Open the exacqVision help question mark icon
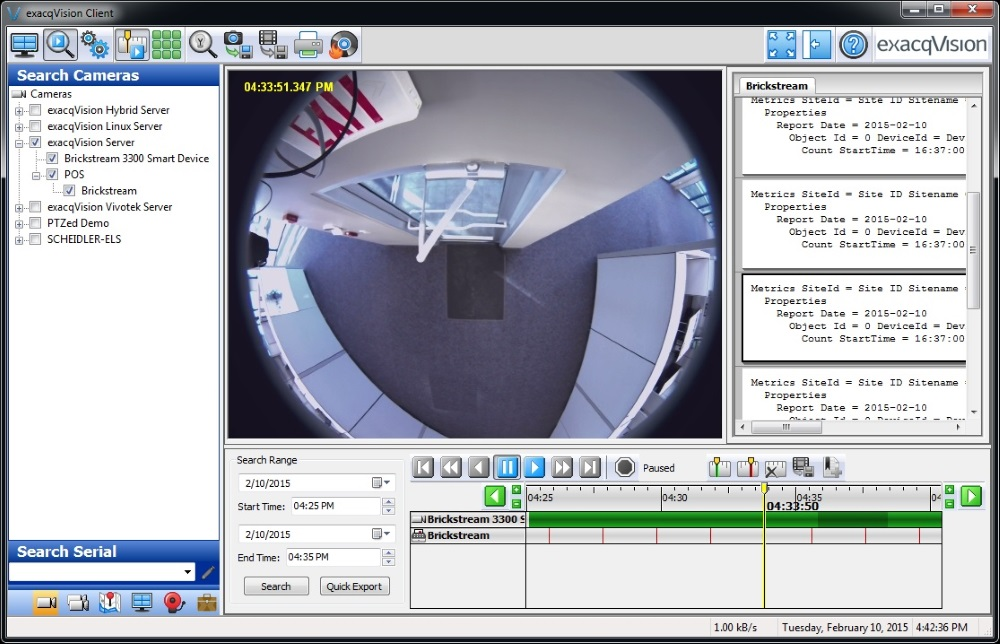1000x644 pixels. (x=851, y=44)
